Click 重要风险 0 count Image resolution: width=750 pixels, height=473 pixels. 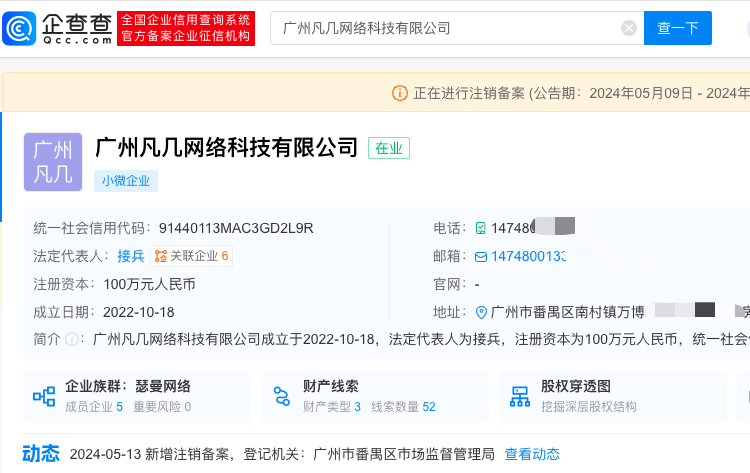162,407
